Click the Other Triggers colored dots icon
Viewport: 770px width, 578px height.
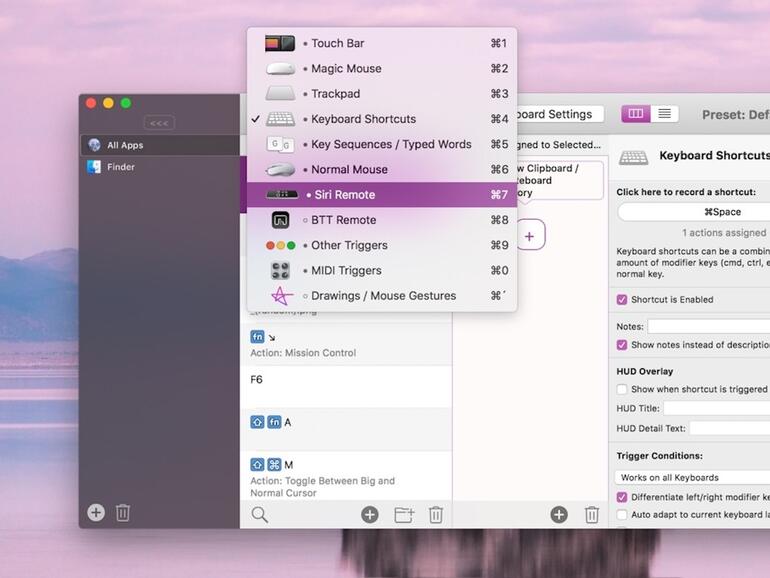(x=280, y=245)
